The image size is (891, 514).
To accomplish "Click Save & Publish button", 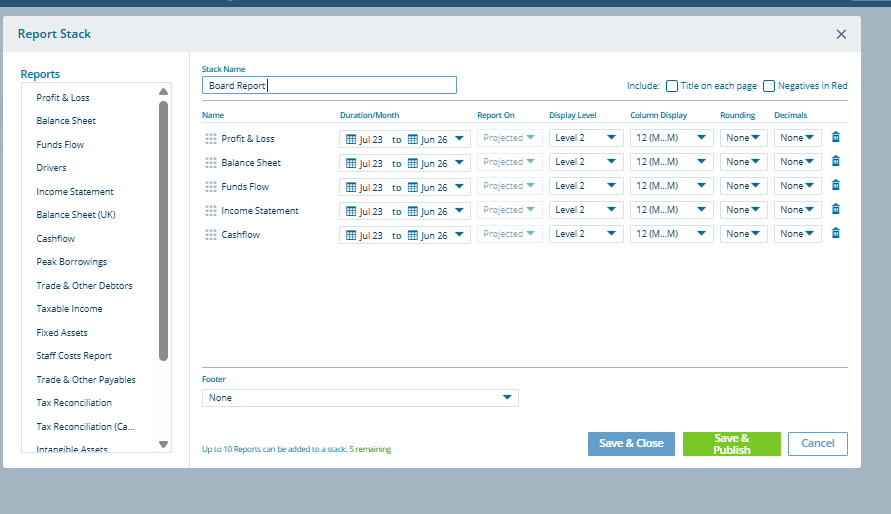I will [731, 444].
